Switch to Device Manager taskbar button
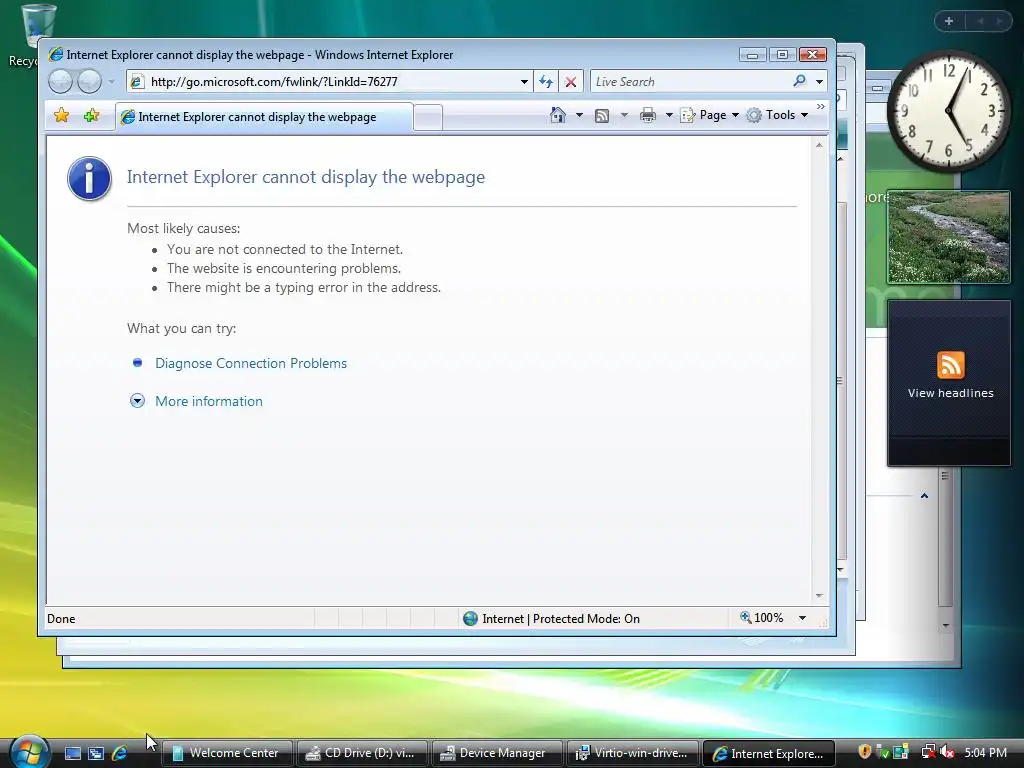The height and width of the screenshot is (768, 1024). (x=497, y=753)
